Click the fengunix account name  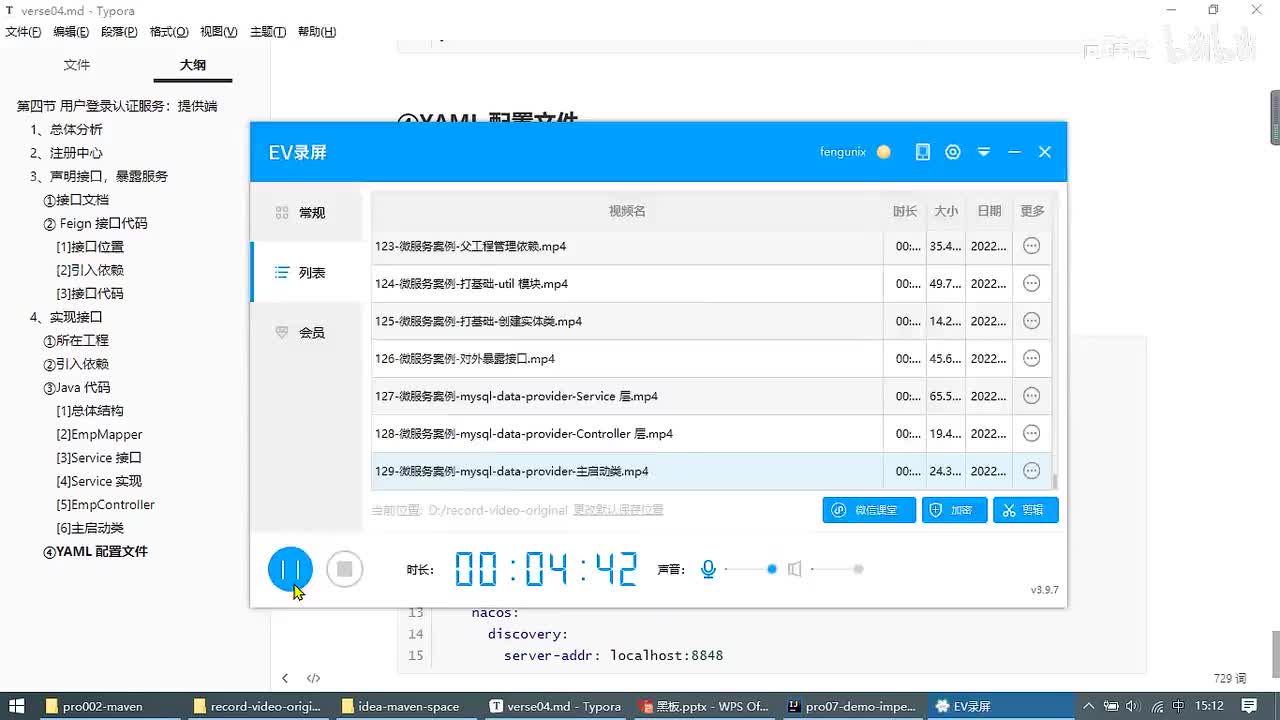point(843,152)
